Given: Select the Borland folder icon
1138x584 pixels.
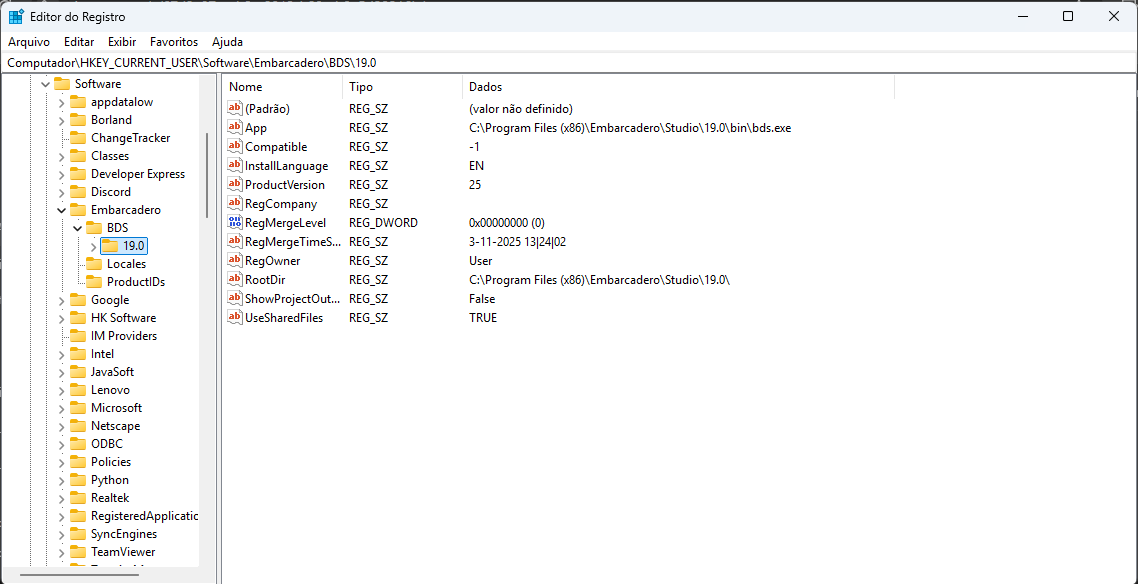Looking at the screenshot, I should [78, 120].
